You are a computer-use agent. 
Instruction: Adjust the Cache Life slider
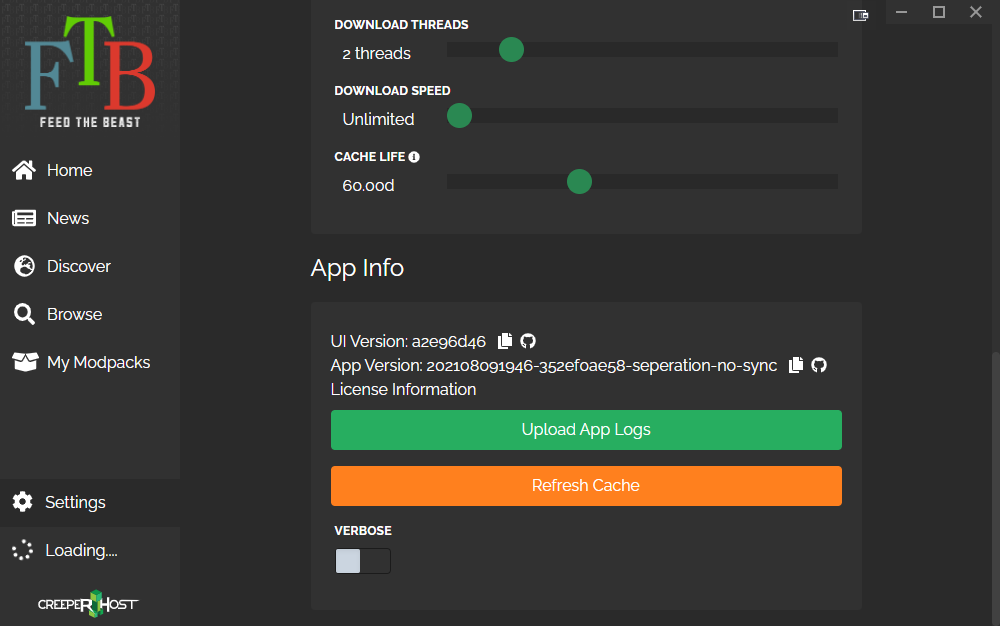click(x=579, y=181)
